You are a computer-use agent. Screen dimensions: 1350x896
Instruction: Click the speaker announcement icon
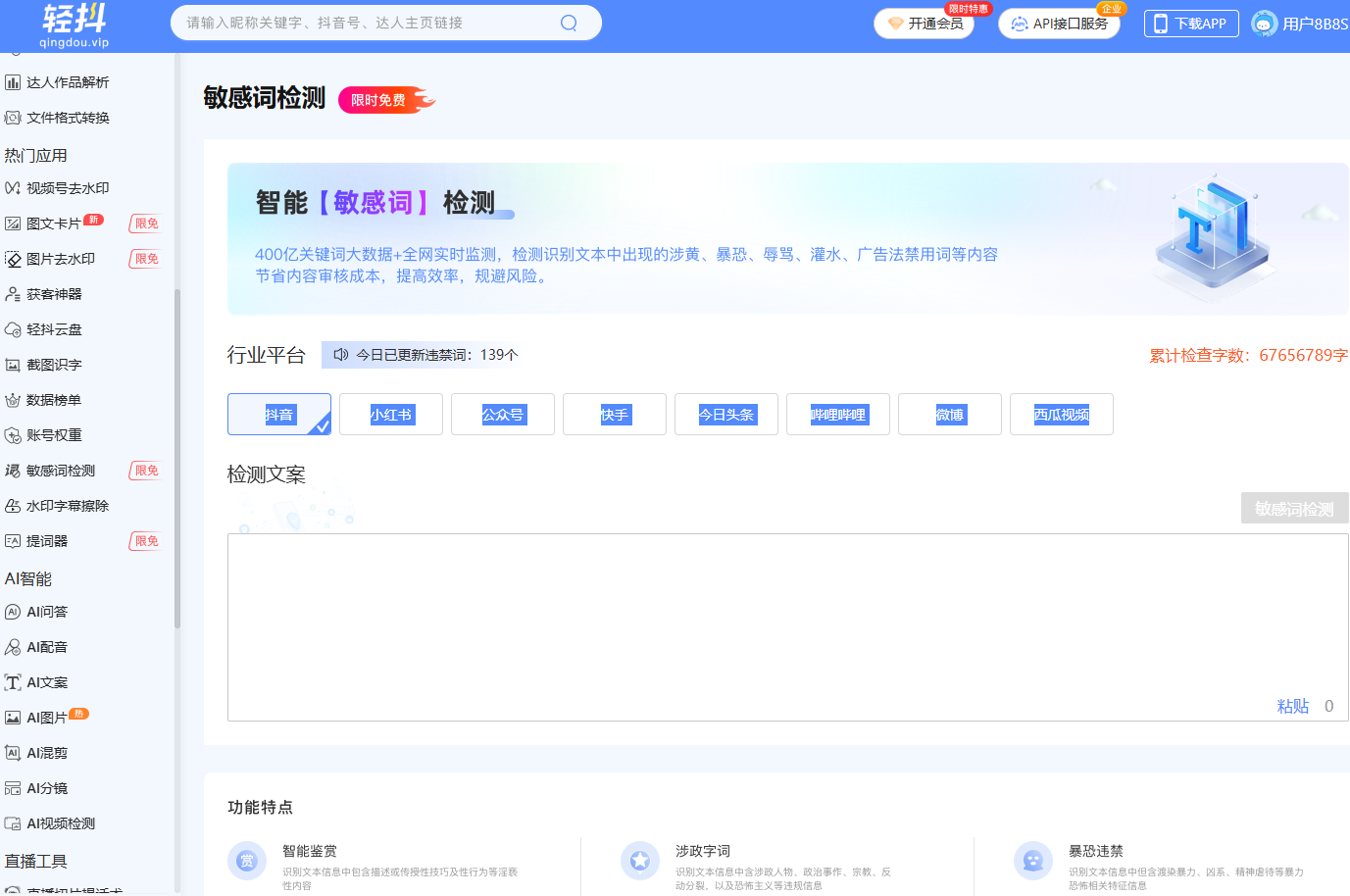point(340,355)
